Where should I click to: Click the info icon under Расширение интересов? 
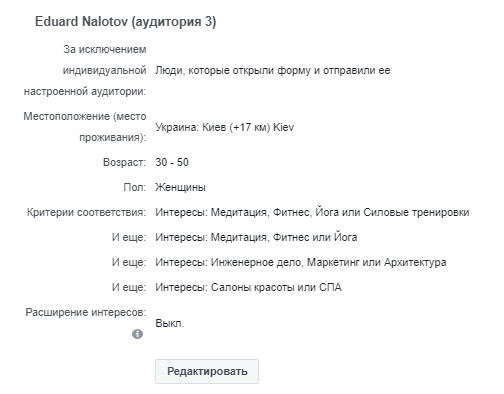[x=137, y=334]
